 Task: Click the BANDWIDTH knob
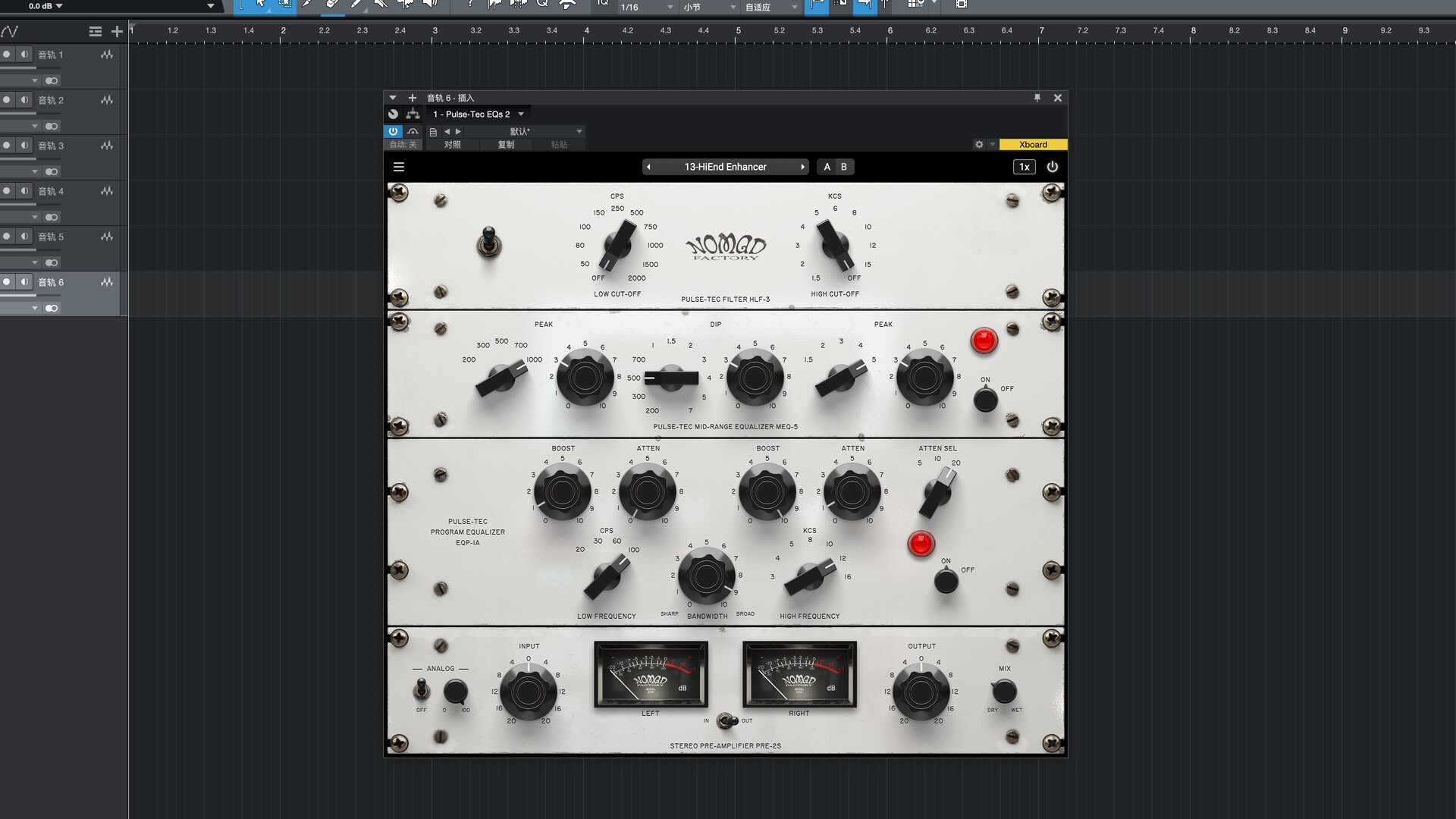[x=706, y=576]
